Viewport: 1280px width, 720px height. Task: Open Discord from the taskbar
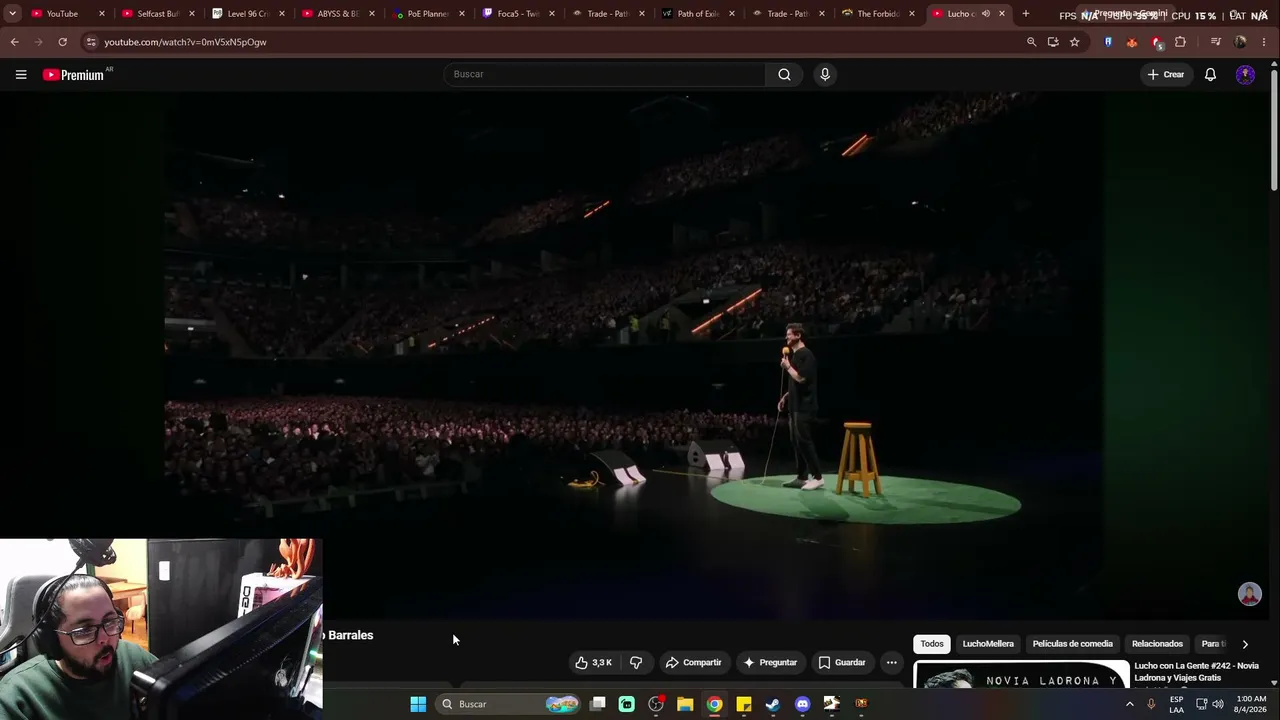(802, 704)
